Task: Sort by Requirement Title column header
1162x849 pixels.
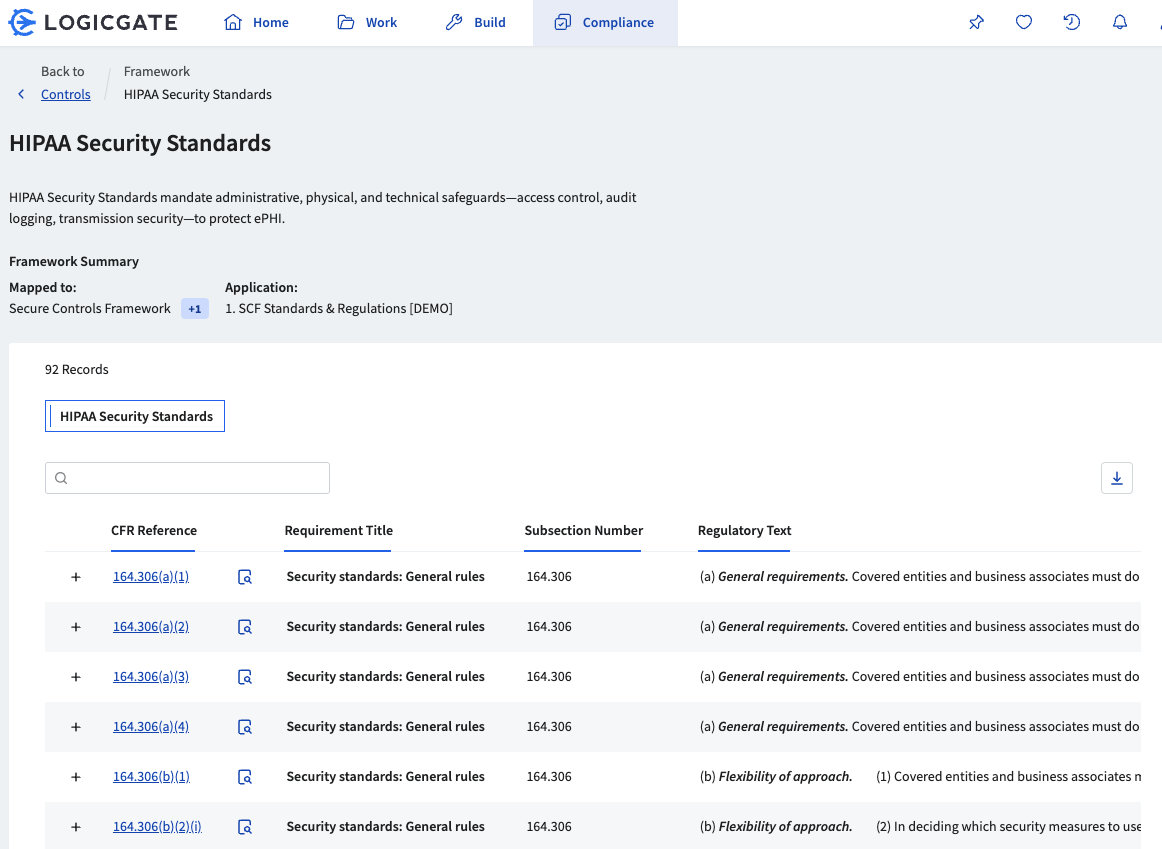Action: 338,531
